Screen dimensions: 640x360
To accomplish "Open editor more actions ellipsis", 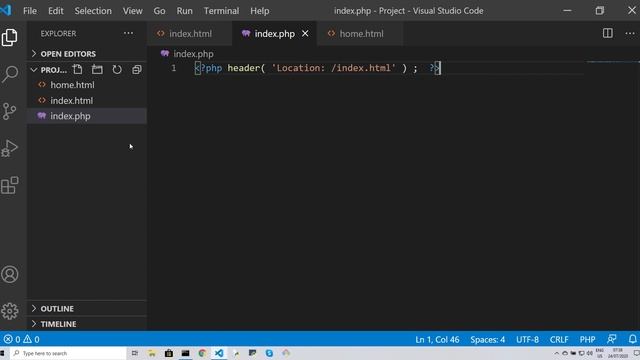I will [x=630, y=33].
